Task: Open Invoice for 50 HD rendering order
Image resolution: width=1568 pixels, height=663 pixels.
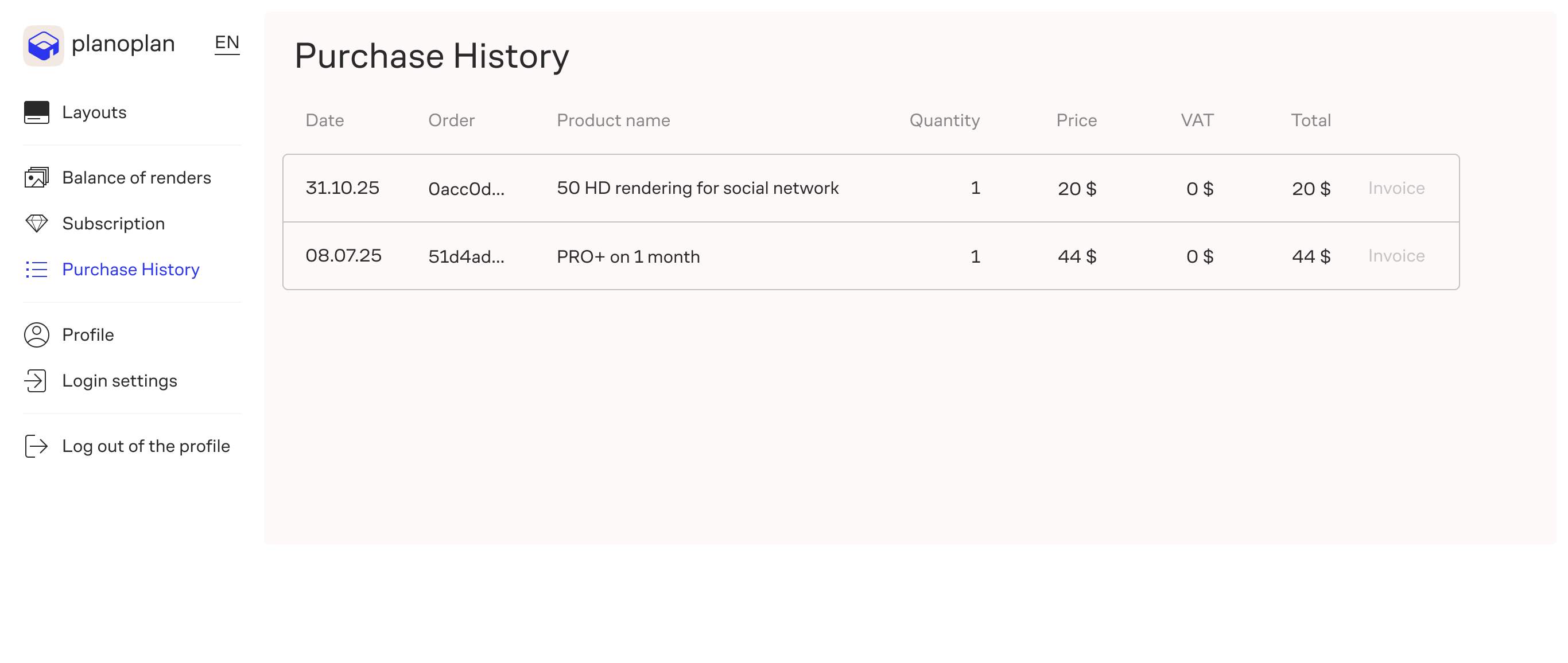Action: tap(1396, 188)
